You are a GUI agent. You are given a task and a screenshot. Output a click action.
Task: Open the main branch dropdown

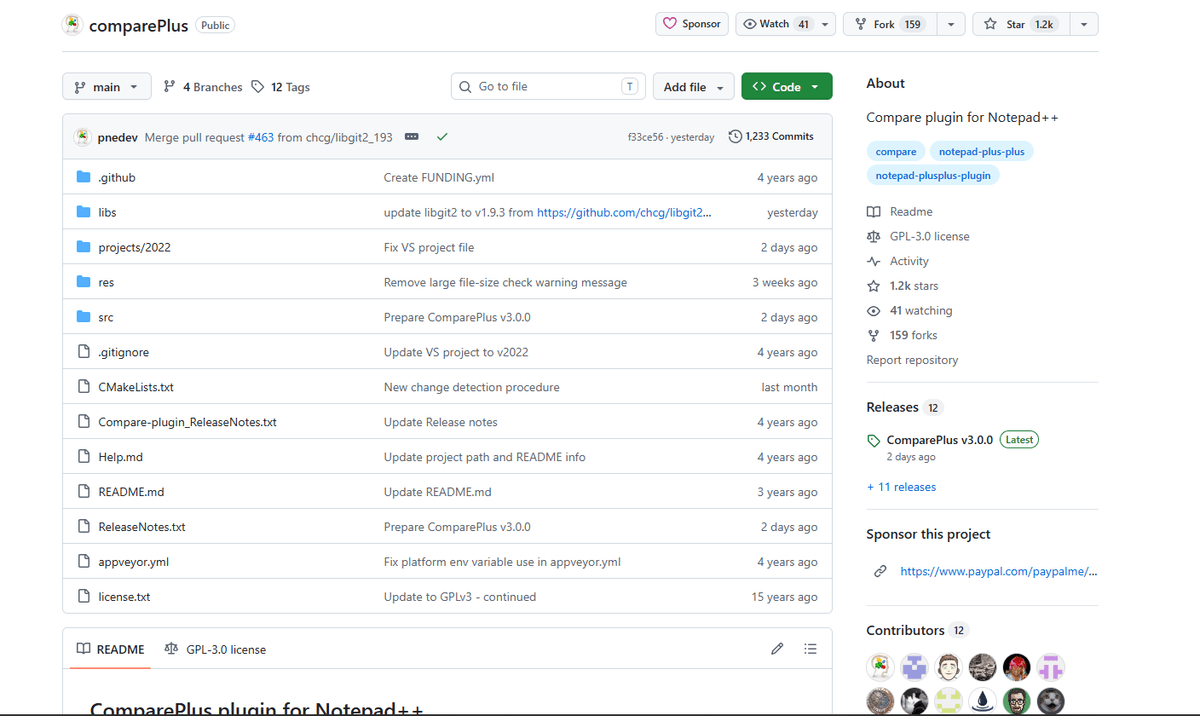107,87
